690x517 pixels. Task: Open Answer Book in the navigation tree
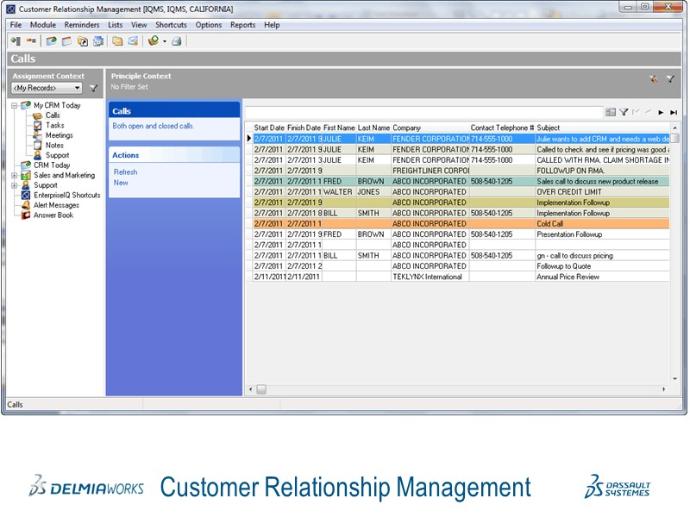point(53,215)
